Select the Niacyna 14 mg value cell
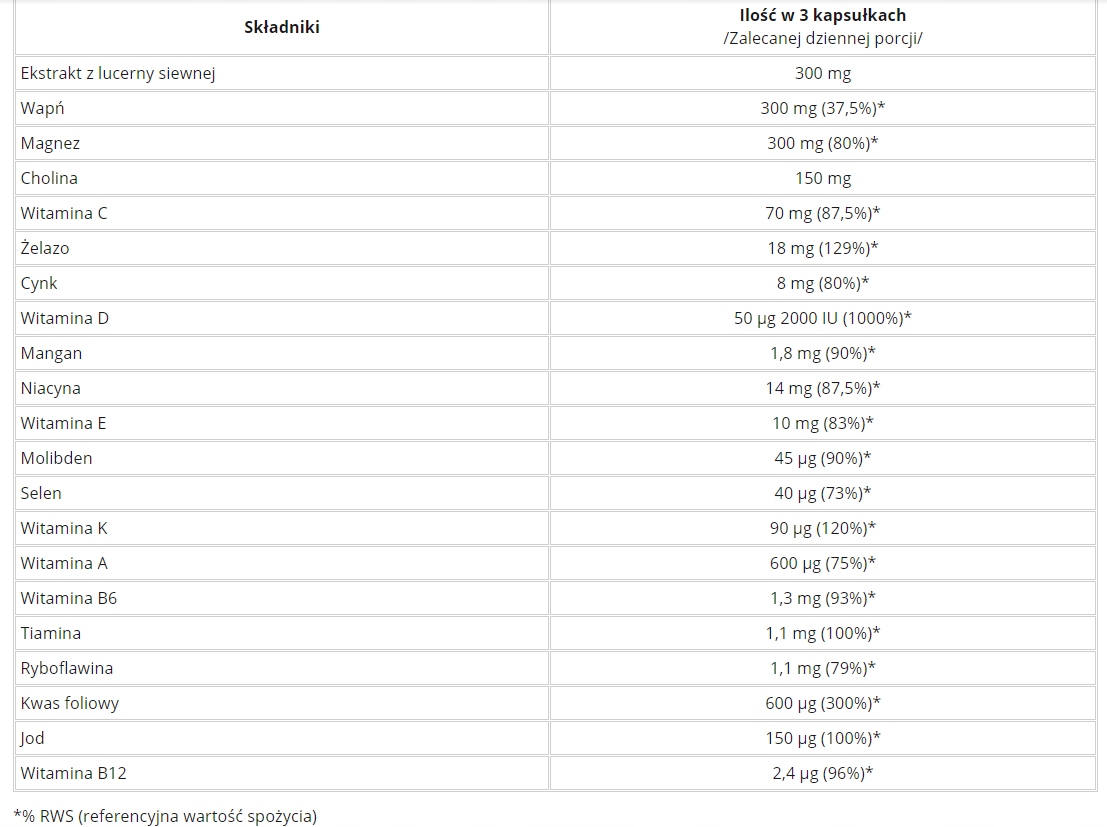The width and height of the screenshot is (1107, 827). (x=822, y=388)
